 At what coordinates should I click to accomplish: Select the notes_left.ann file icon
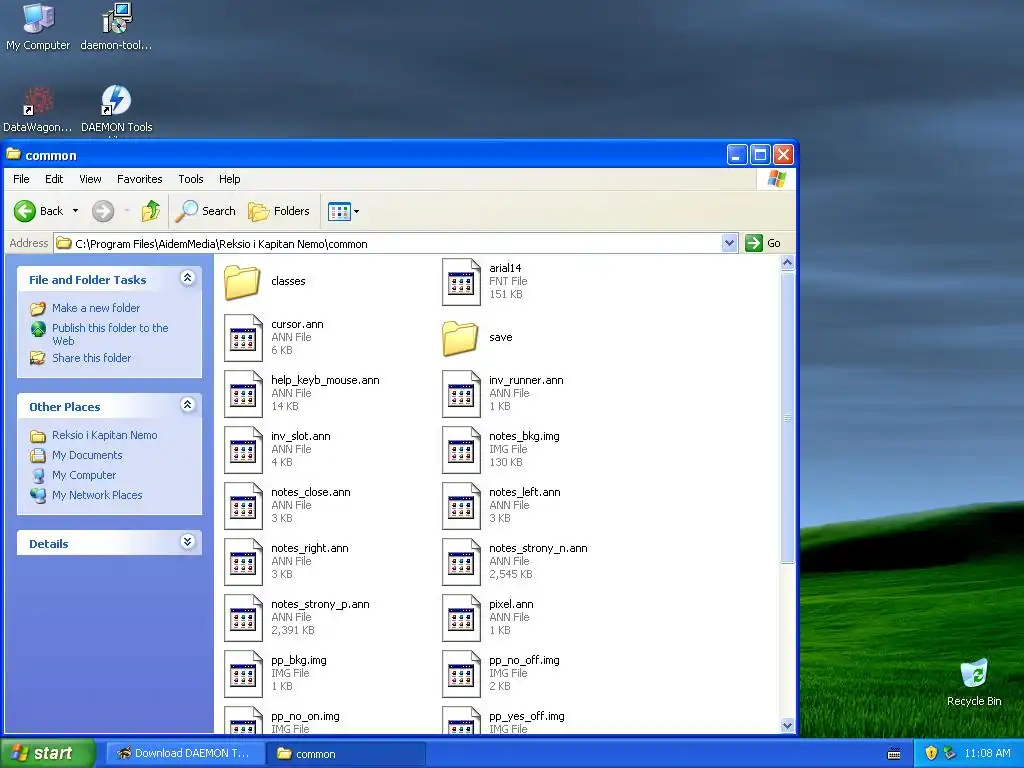tap(461, 506)
